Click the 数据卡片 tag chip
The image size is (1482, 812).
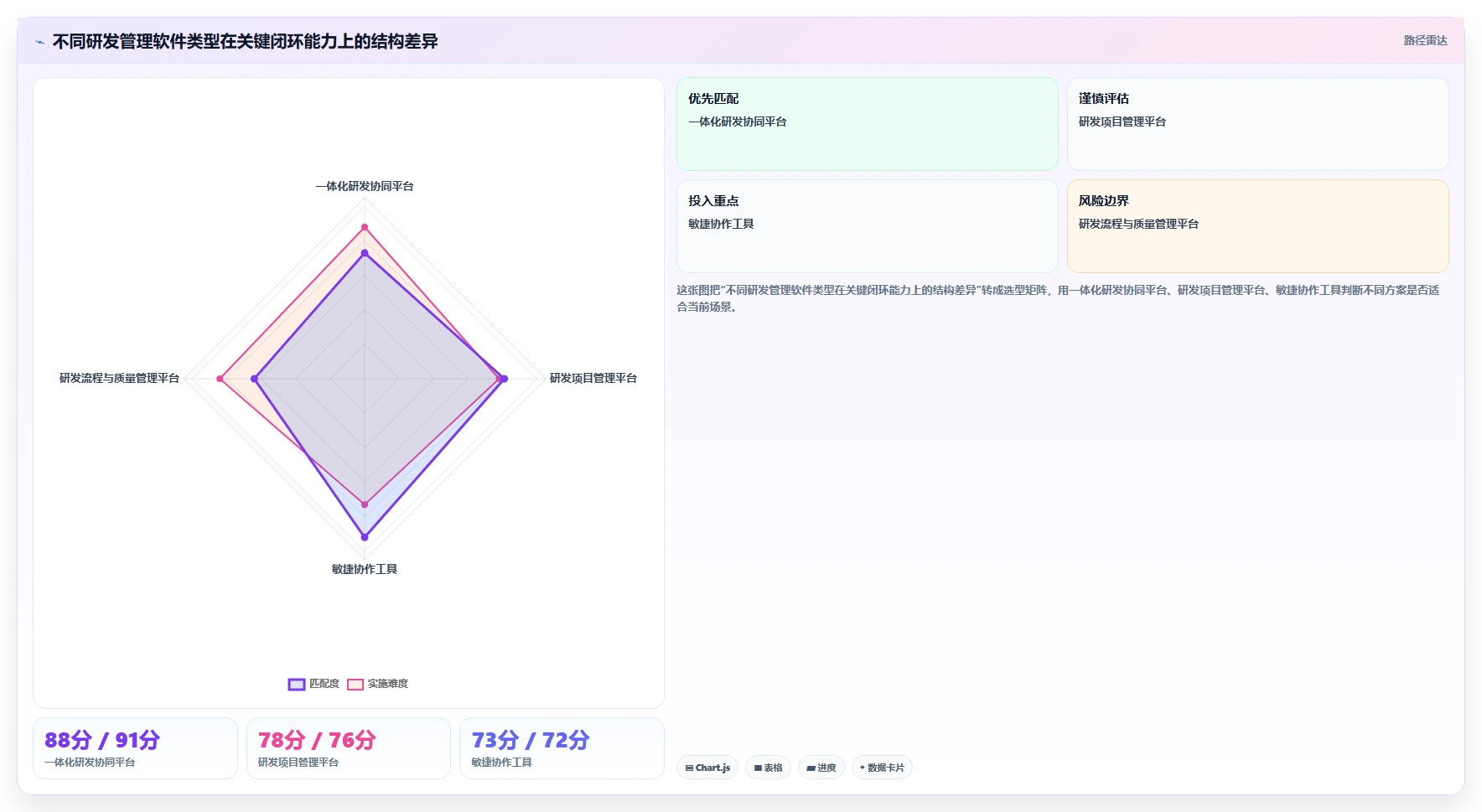882,768
